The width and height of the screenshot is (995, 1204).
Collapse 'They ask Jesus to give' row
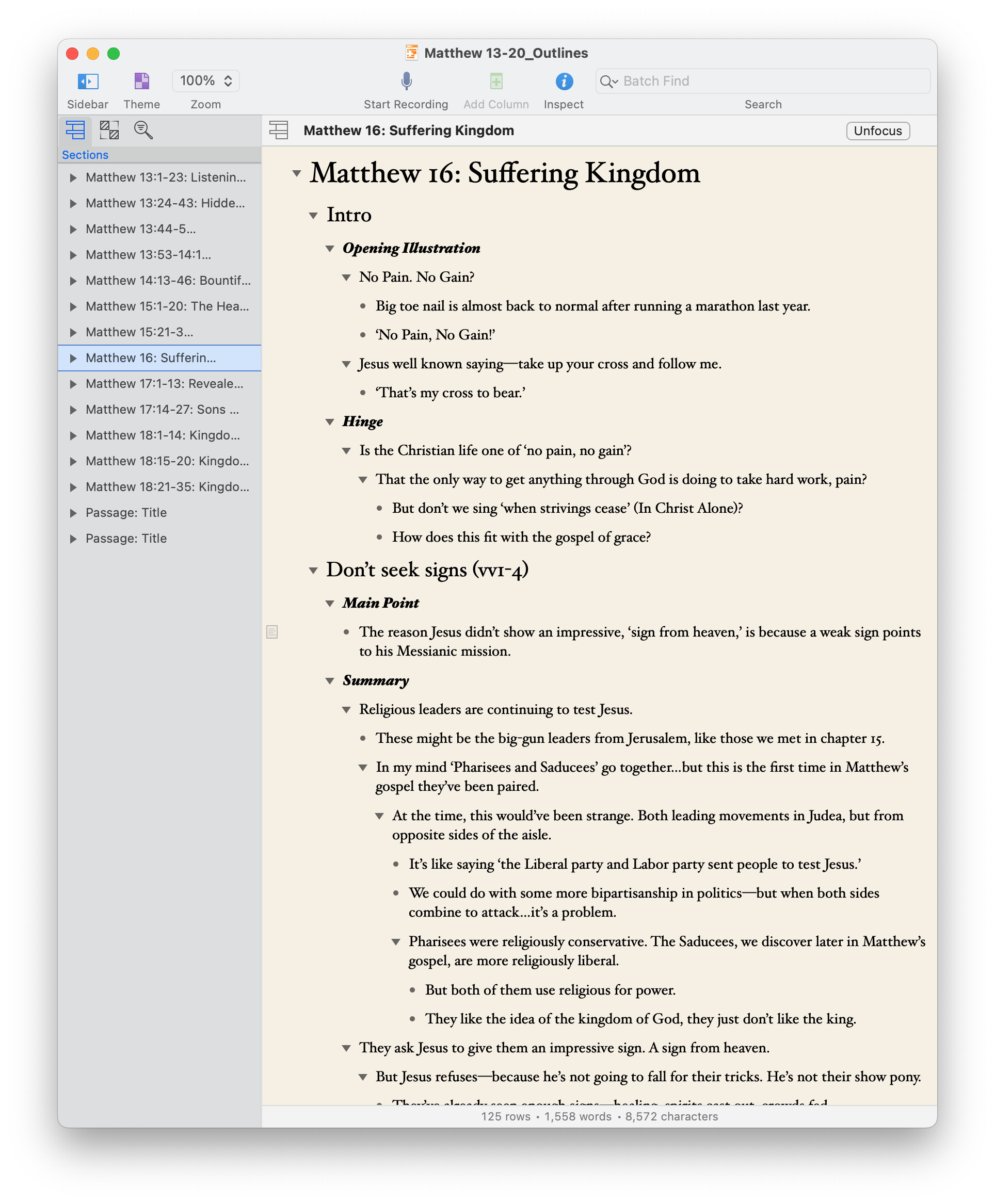pos(346,1048)
